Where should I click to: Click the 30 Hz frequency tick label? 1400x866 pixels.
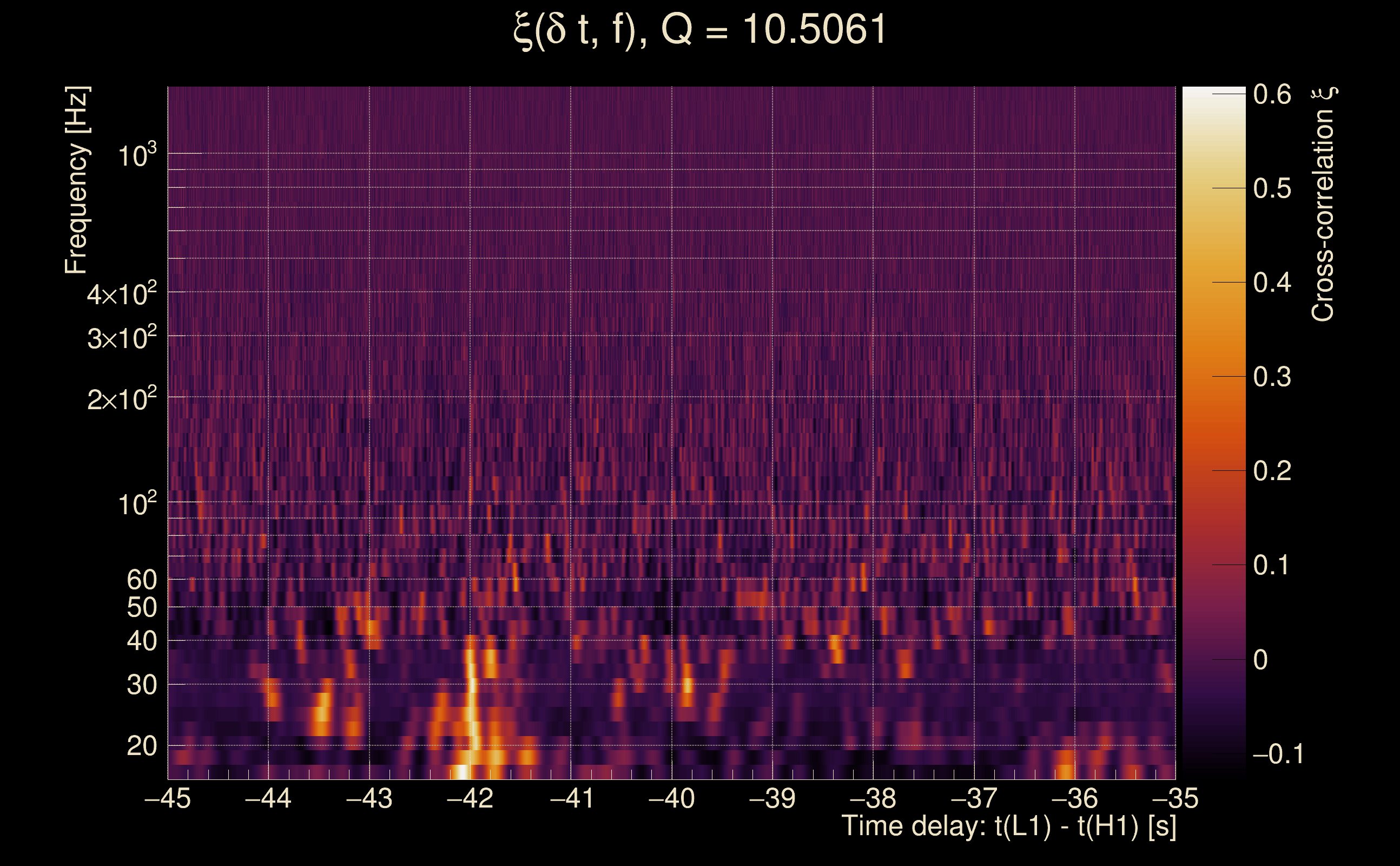141,685
